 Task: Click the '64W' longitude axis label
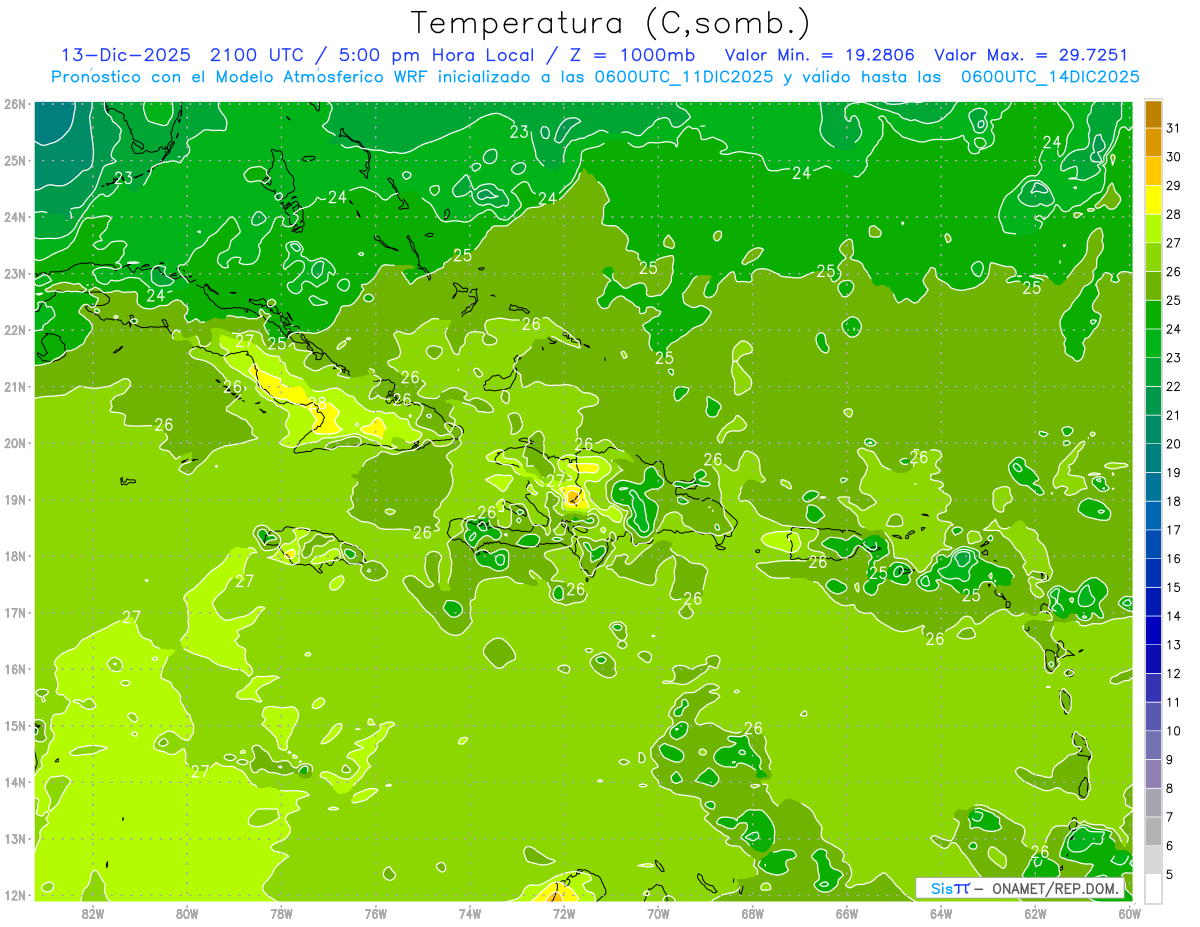click(x=941, y=914)
